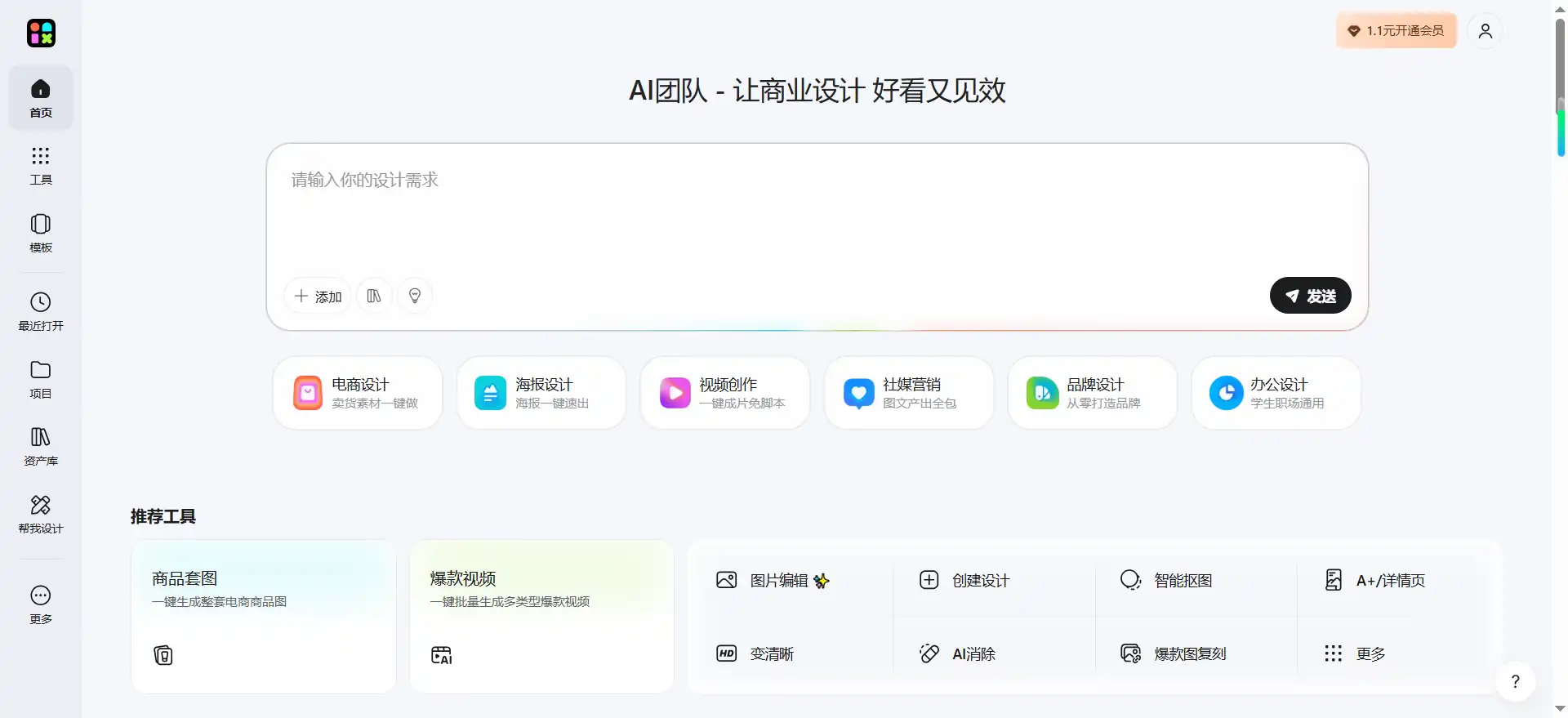The image size is (1568, 718).
Task: Open the 图片编辑 tool
Action: coord(773,581)
